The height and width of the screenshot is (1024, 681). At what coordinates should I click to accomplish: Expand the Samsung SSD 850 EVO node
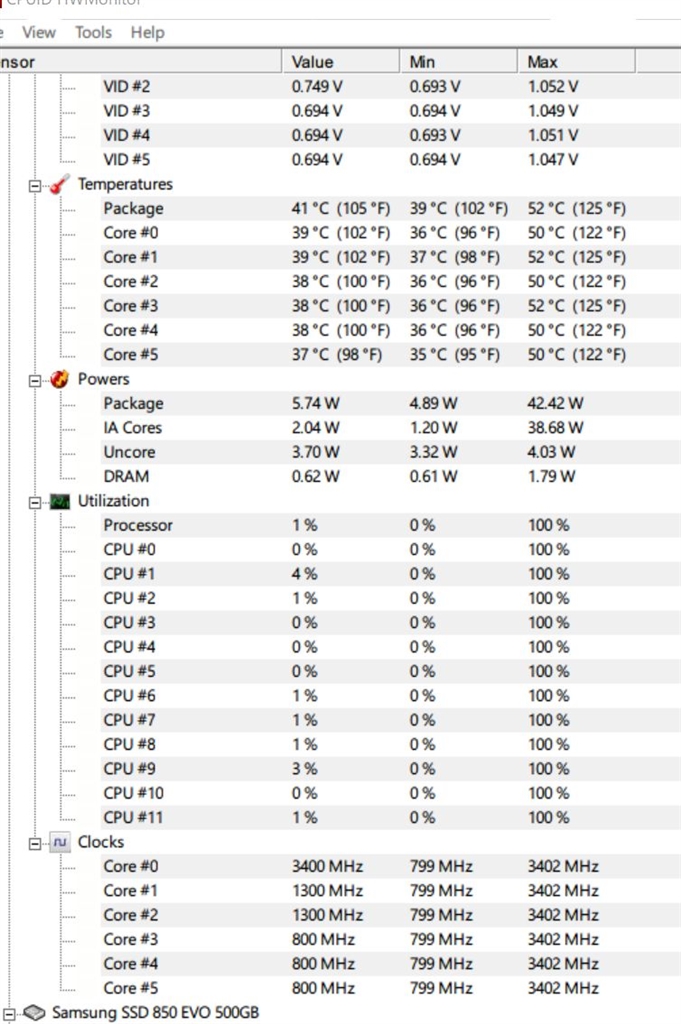point(10,1013)
